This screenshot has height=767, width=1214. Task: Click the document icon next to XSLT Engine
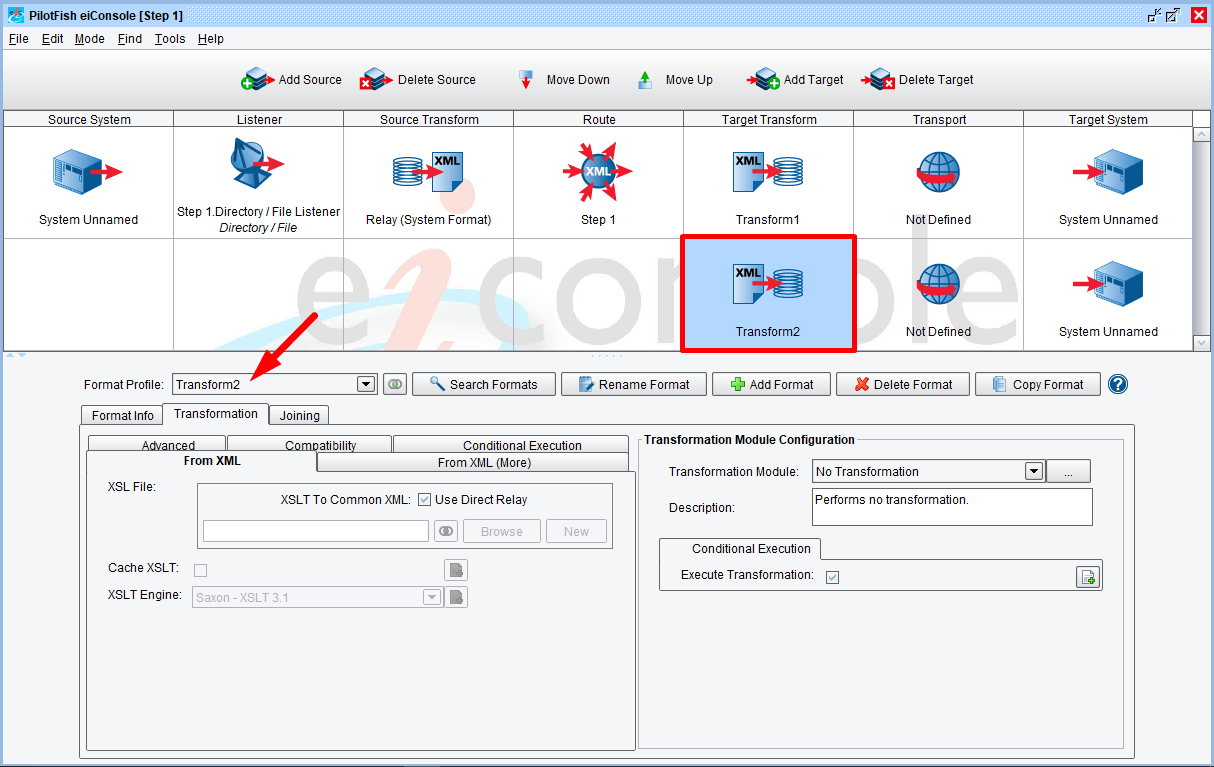pos(456,597)
